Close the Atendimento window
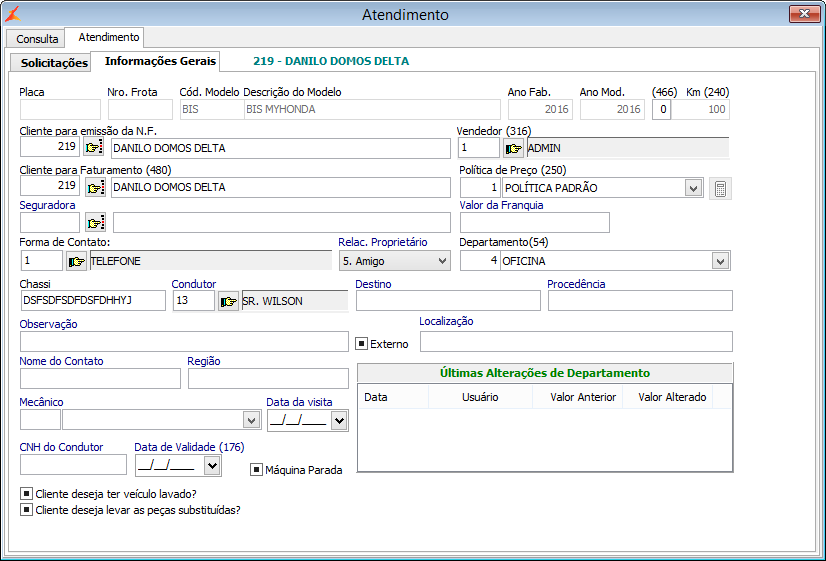This screenshot has height=561, width=826. coord(804,14)
